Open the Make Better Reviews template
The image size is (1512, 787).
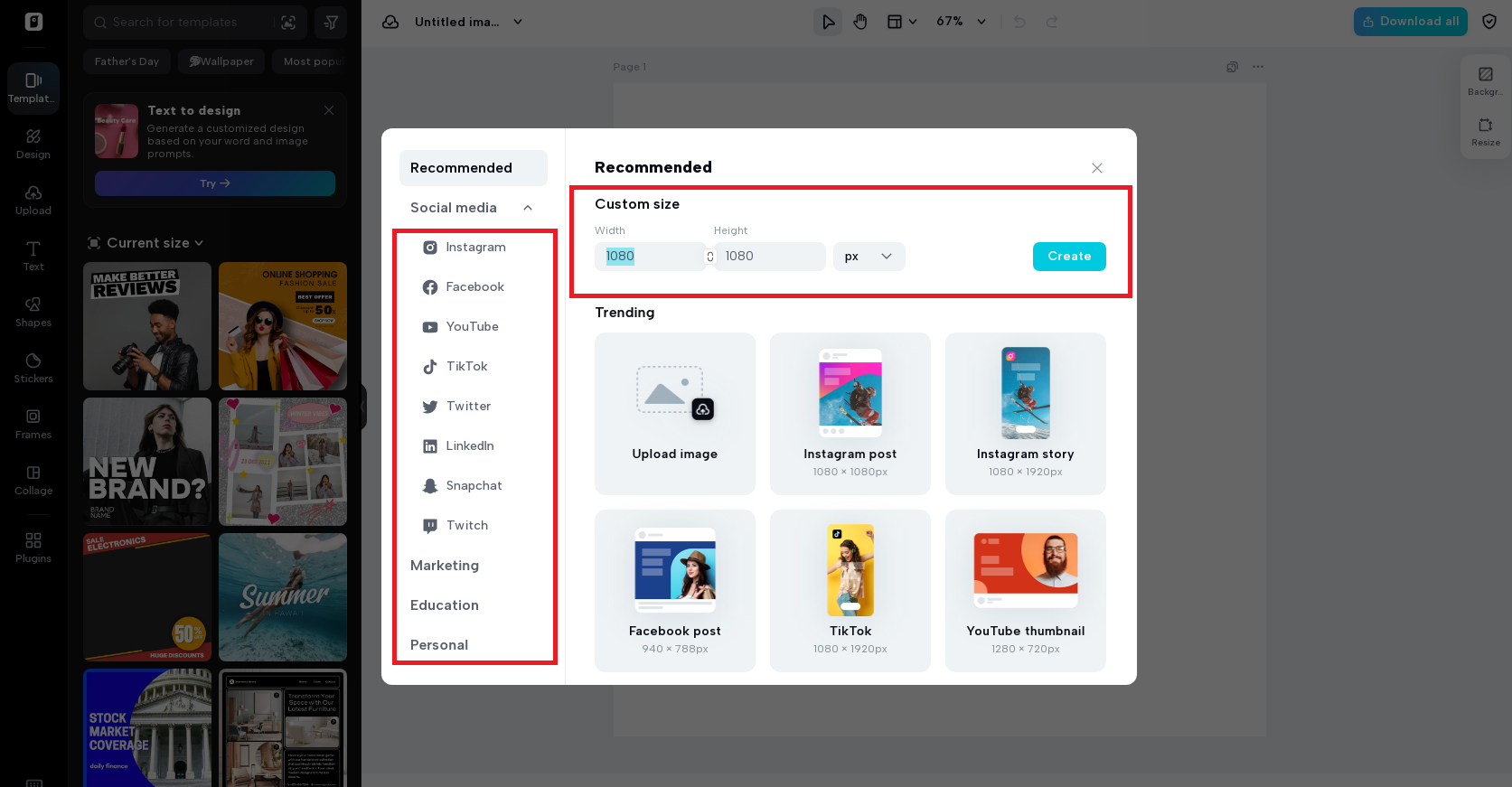[147, 326]
